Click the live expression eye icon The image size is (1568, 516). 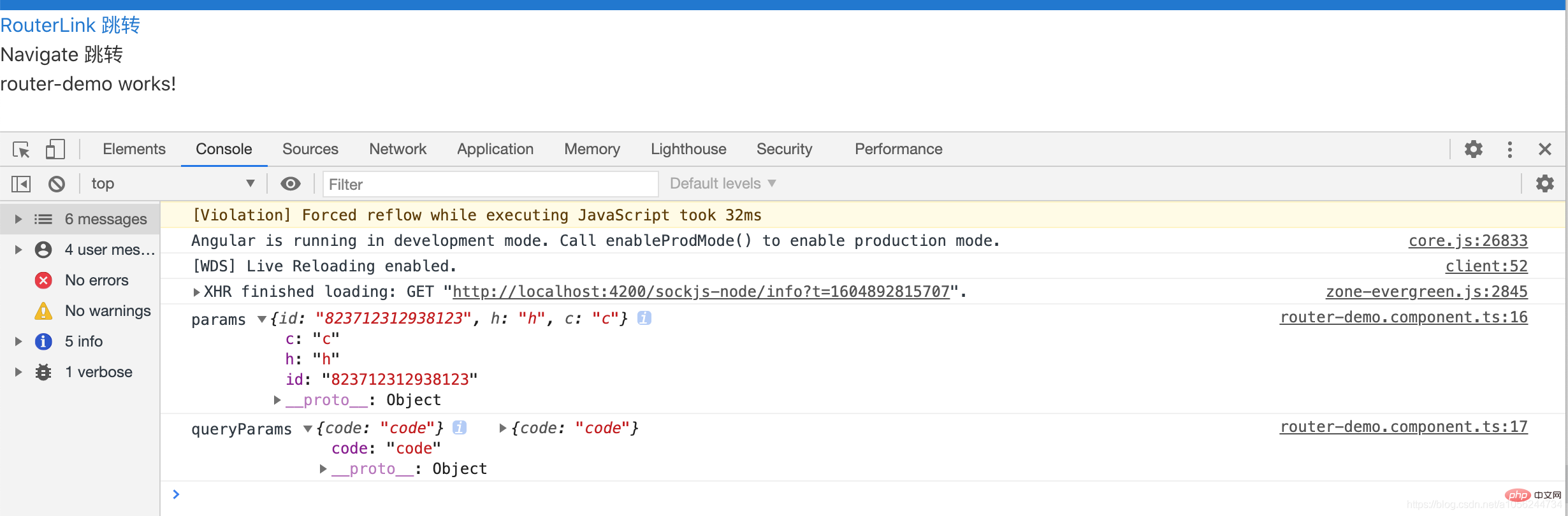tap(291, 184)
